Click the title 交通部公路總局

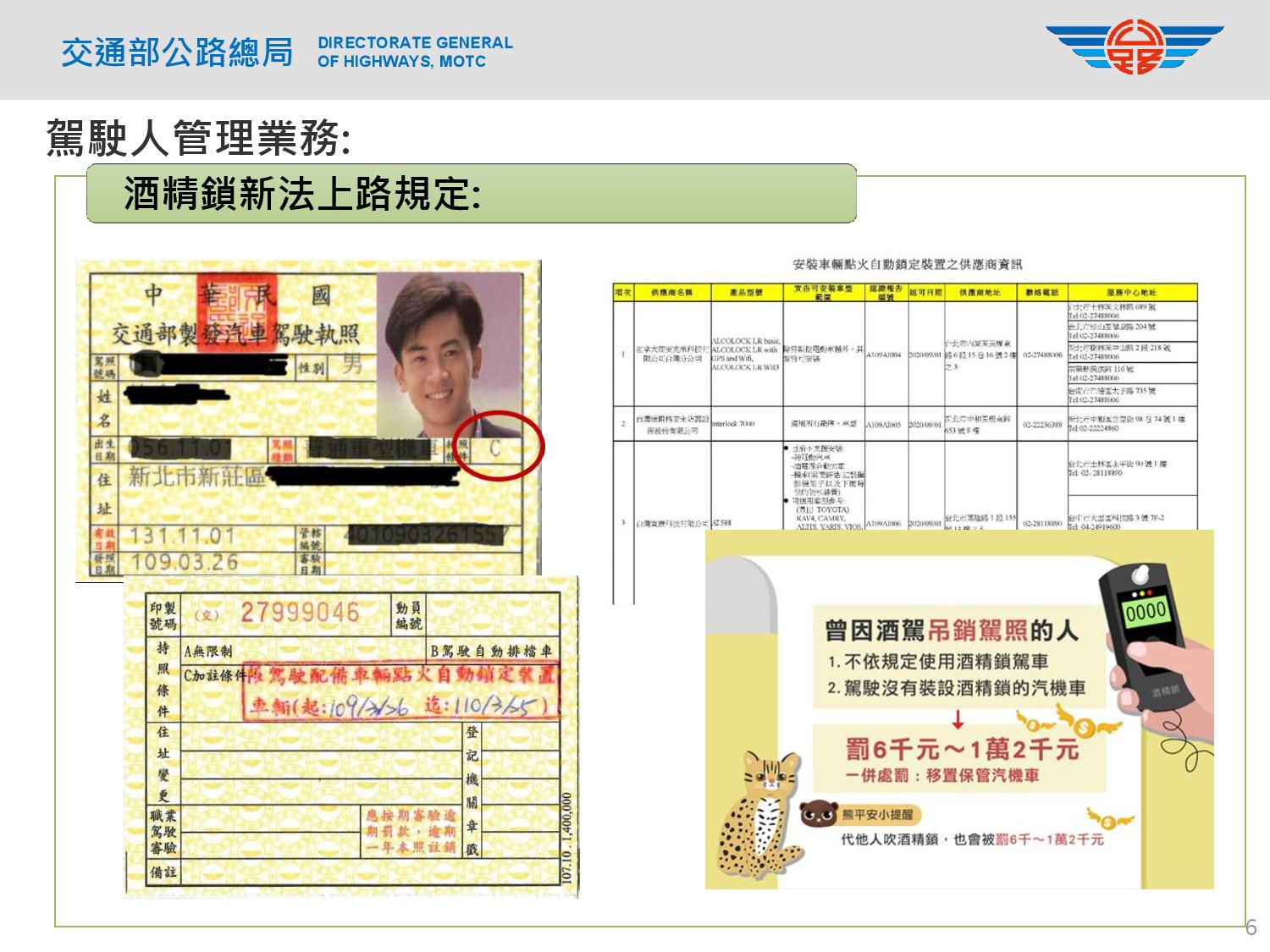coord(177,52)
